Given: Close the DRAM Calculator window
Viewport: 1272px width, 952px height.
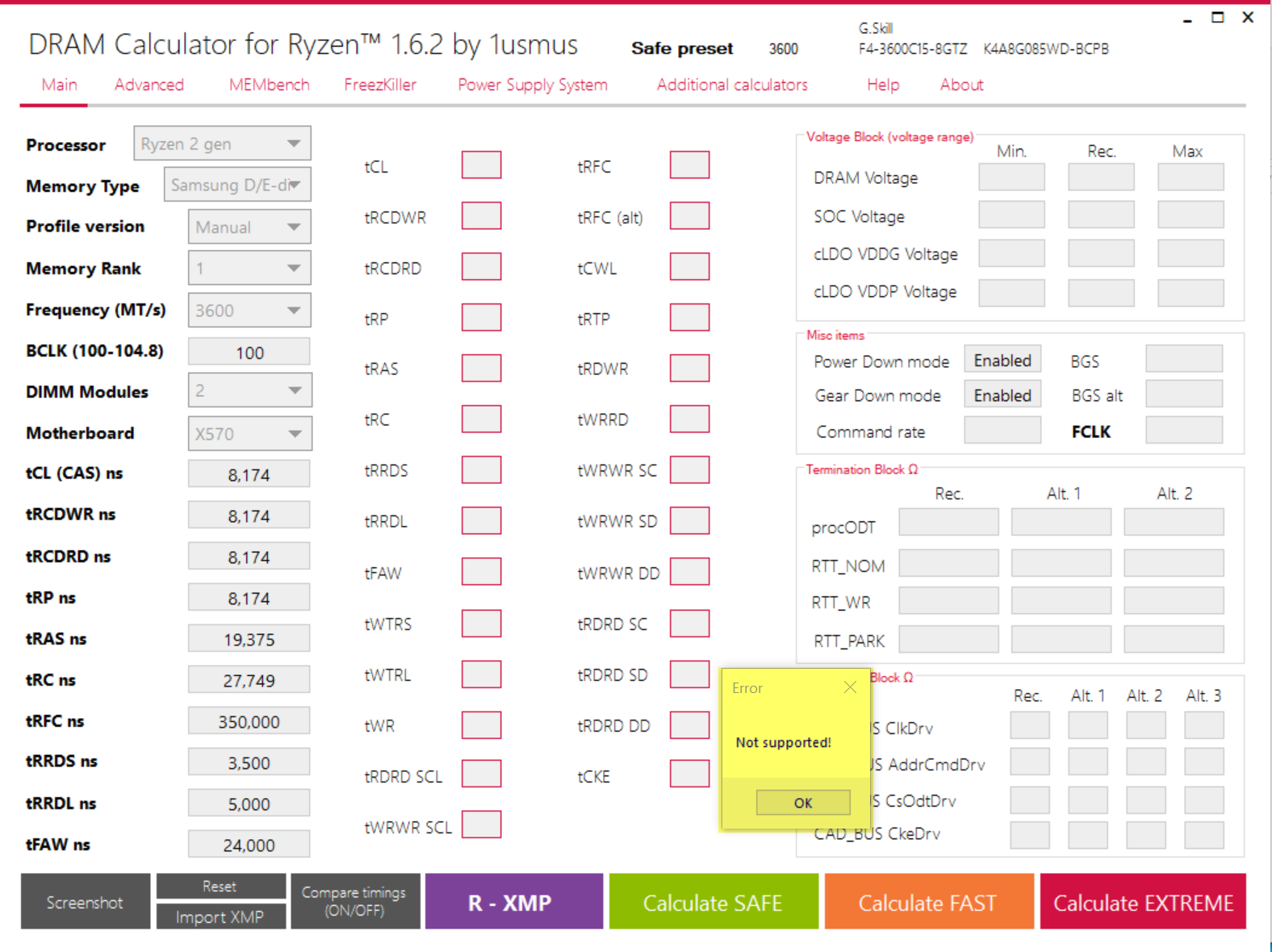Looking at the screenshot, I should pyautogui.click(x=1248, y=18).
